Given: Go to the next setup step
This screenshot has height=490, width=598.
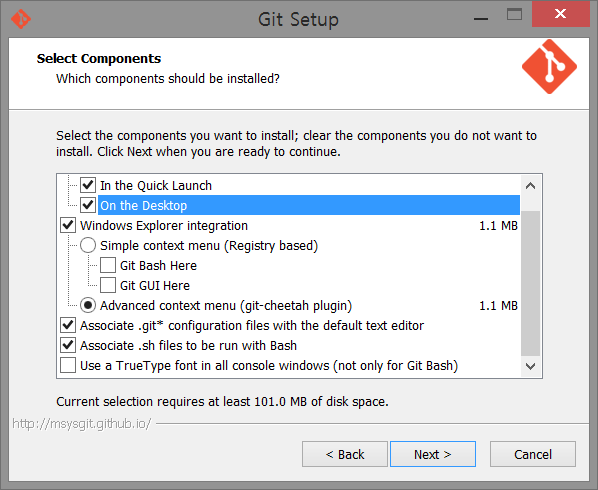Looking at the screenshot, I should point(433,454).
